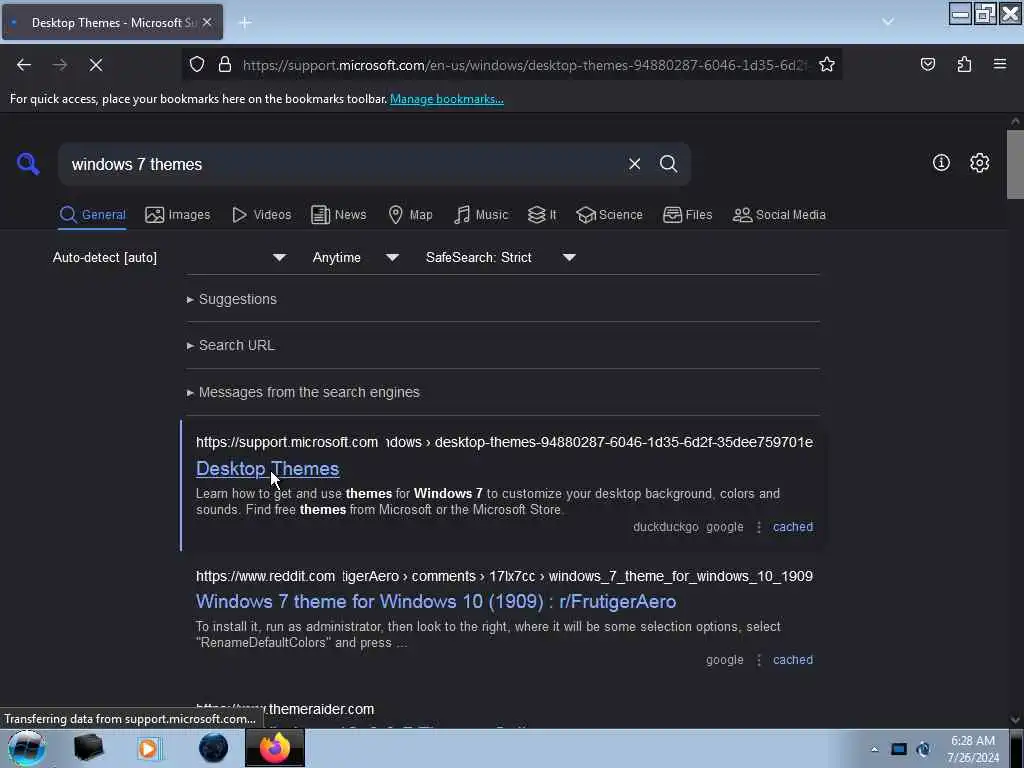Image resolution: width=1024 pixels, height=768 pixels.
Task: Click "duckduckgo" in the Desktop Themes result
Action: pos(665,527)
